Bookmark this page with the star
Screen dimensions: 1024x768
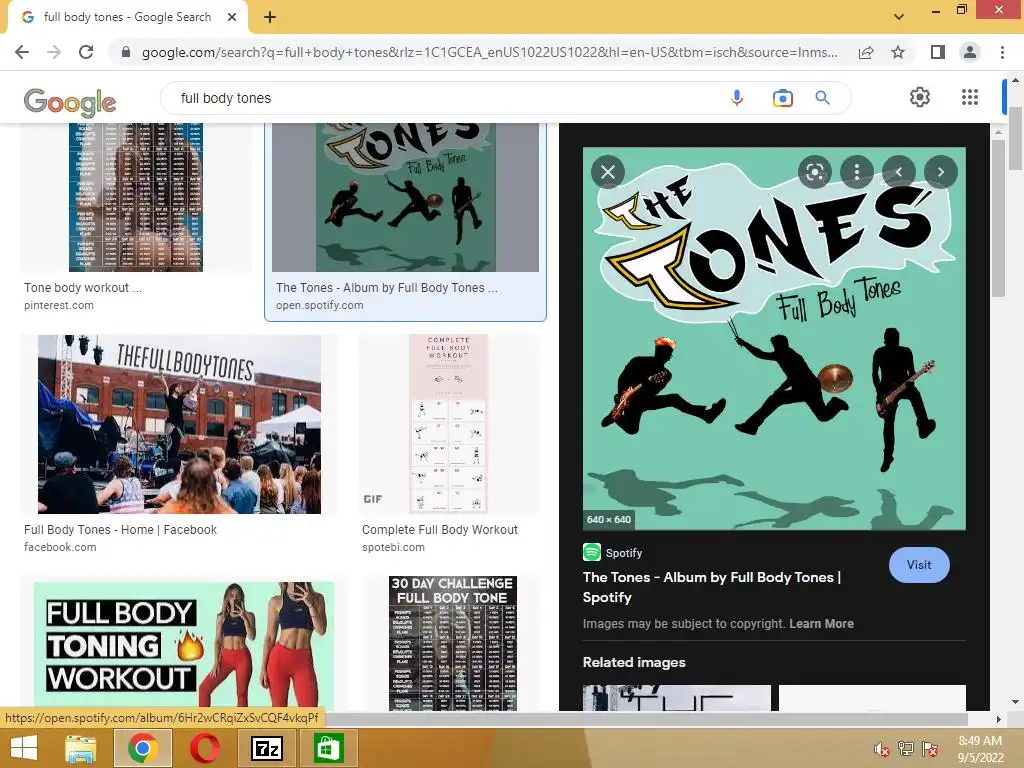click(x=898, y=52)
